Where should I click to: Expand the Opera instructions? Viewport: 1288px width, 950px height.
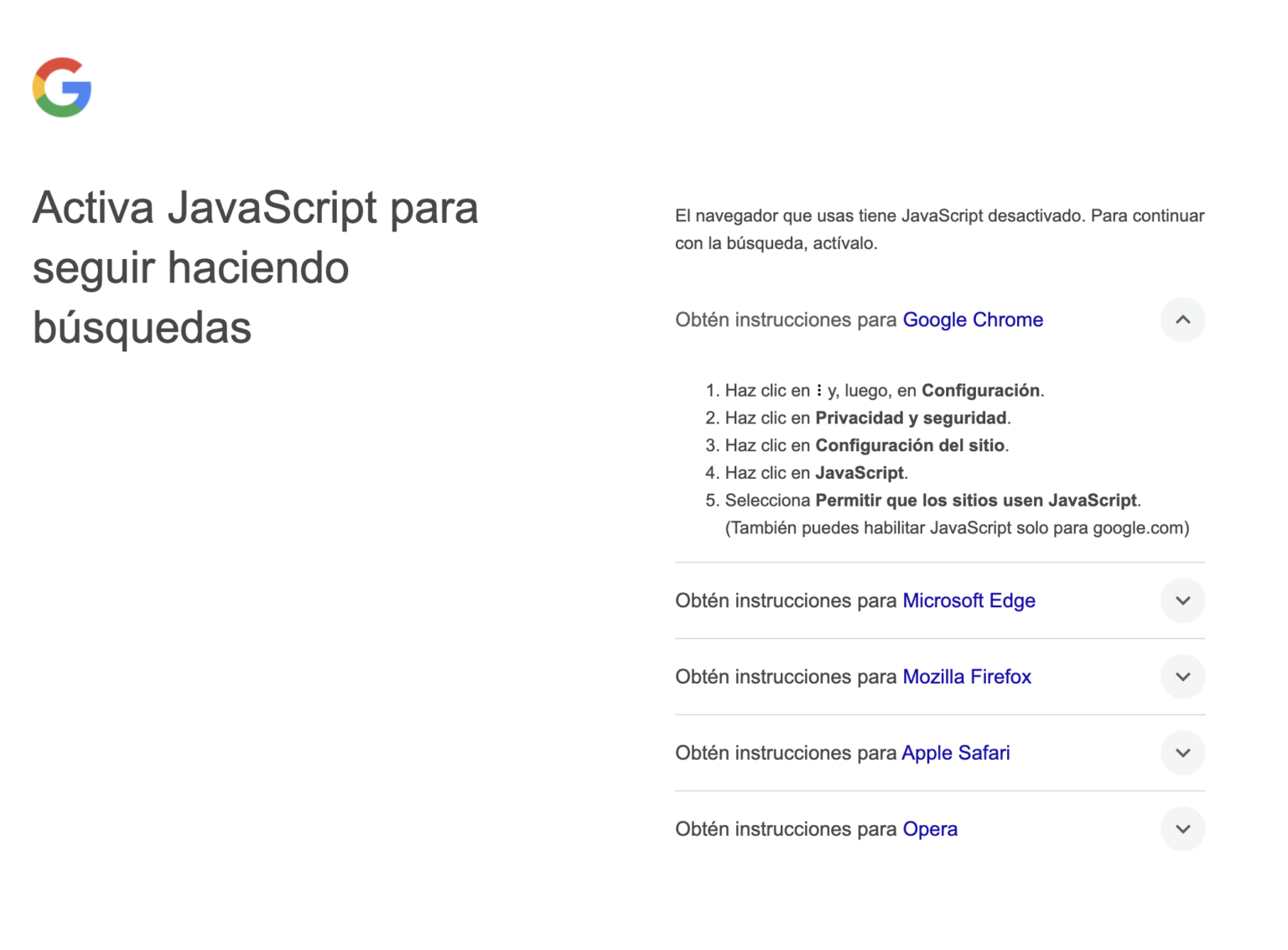(1182, 829)
